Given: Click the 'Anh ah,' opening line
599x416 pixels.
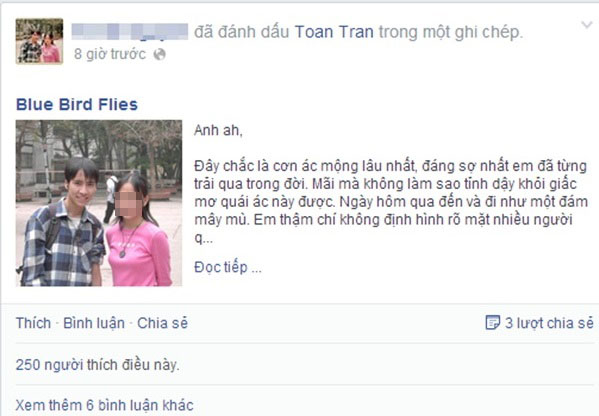Looking at the screenshot, I should (218, 131).
